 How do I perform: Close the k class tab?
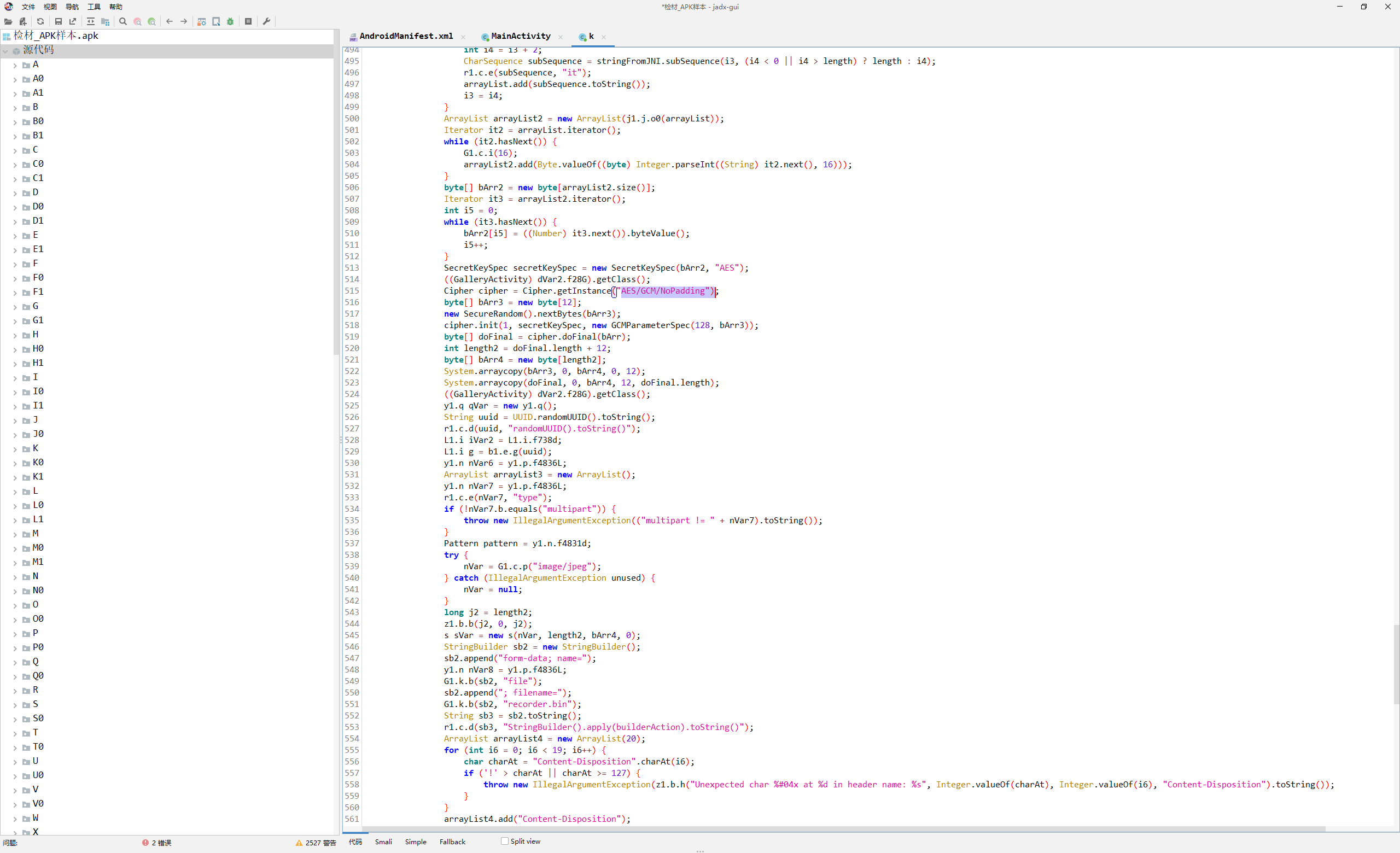(603, 37)
